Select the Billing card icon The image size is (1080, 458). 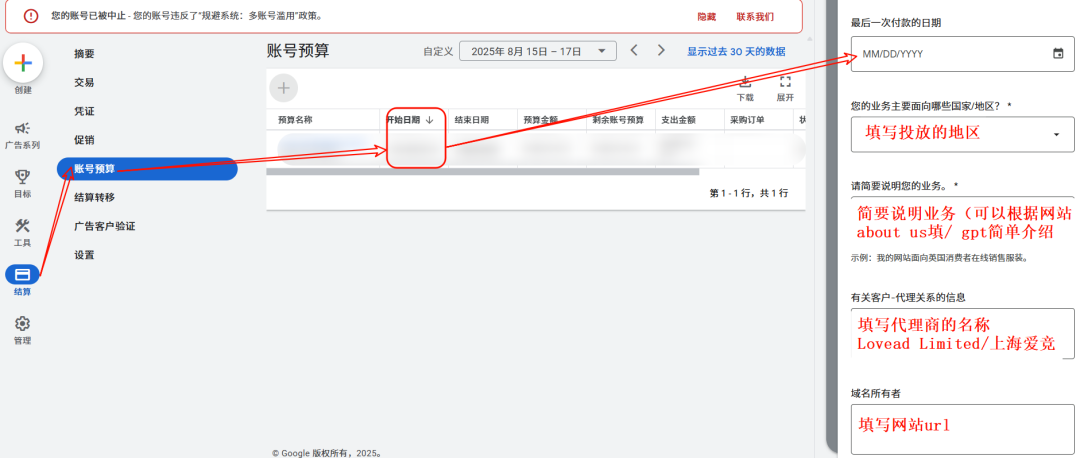(x=23, y=275)
